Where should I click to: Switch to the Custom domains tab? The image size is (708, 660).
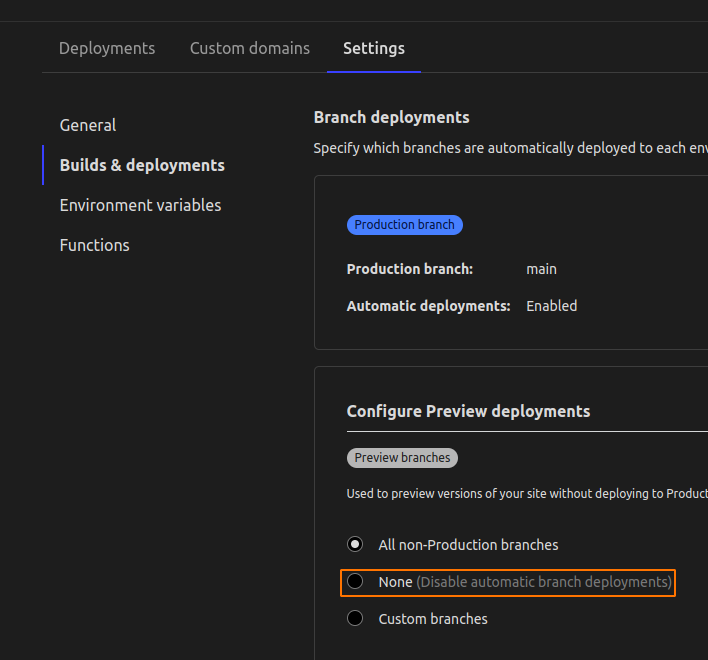click(249, 48)
